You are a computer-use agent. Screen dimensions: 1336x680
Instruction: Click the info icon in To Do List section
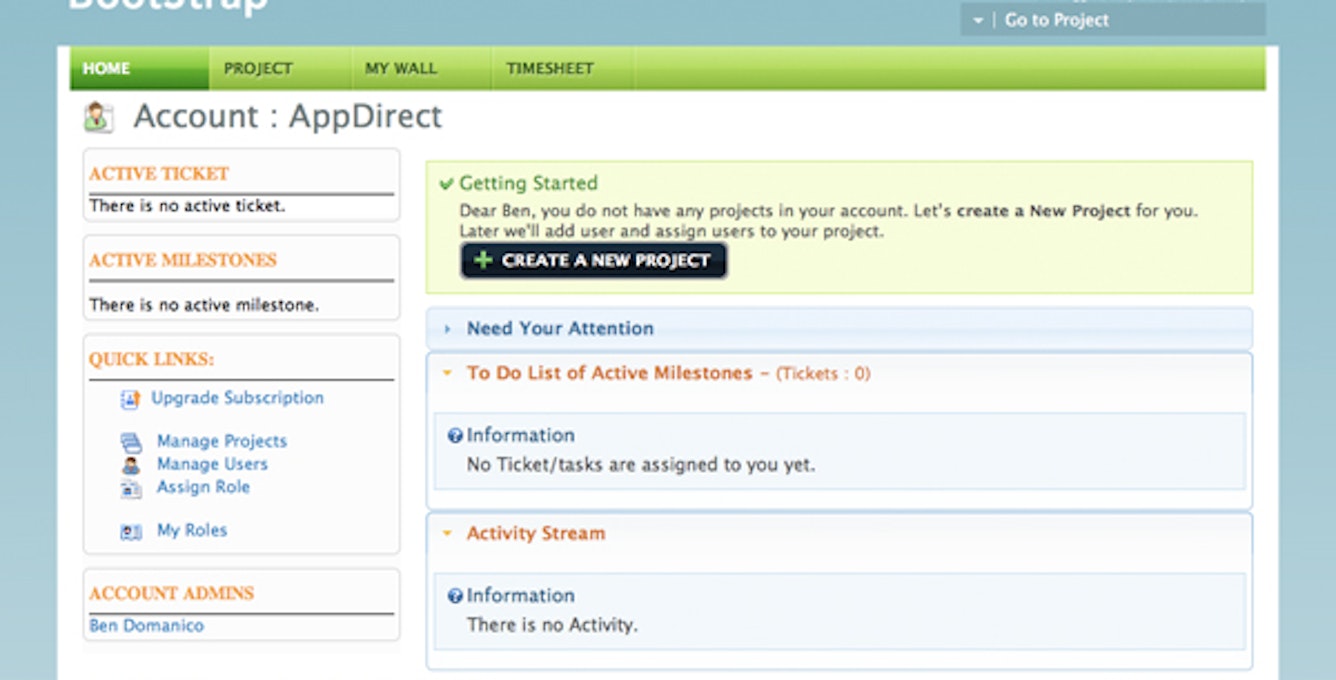click(x=455, y=436)
